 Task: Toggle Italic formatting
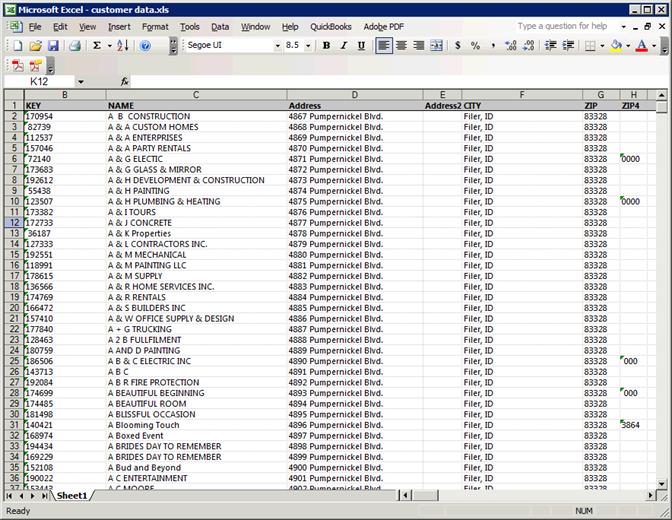coord(343,46)
